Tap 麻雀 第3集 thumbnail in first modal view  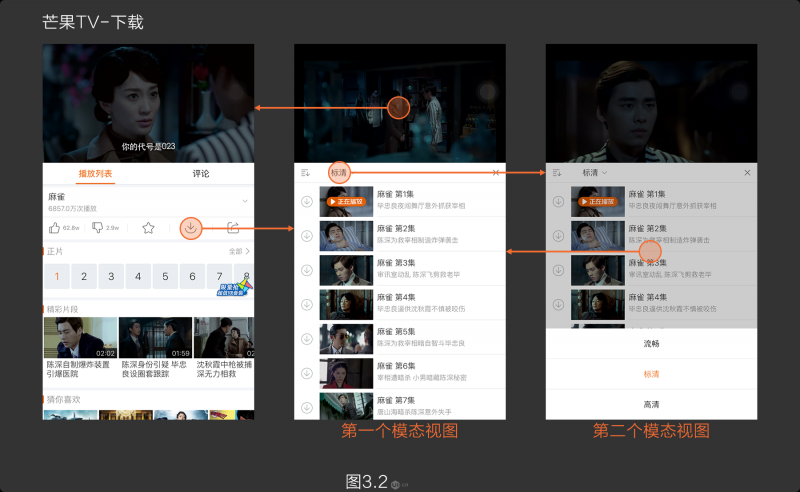coord(346,270)
